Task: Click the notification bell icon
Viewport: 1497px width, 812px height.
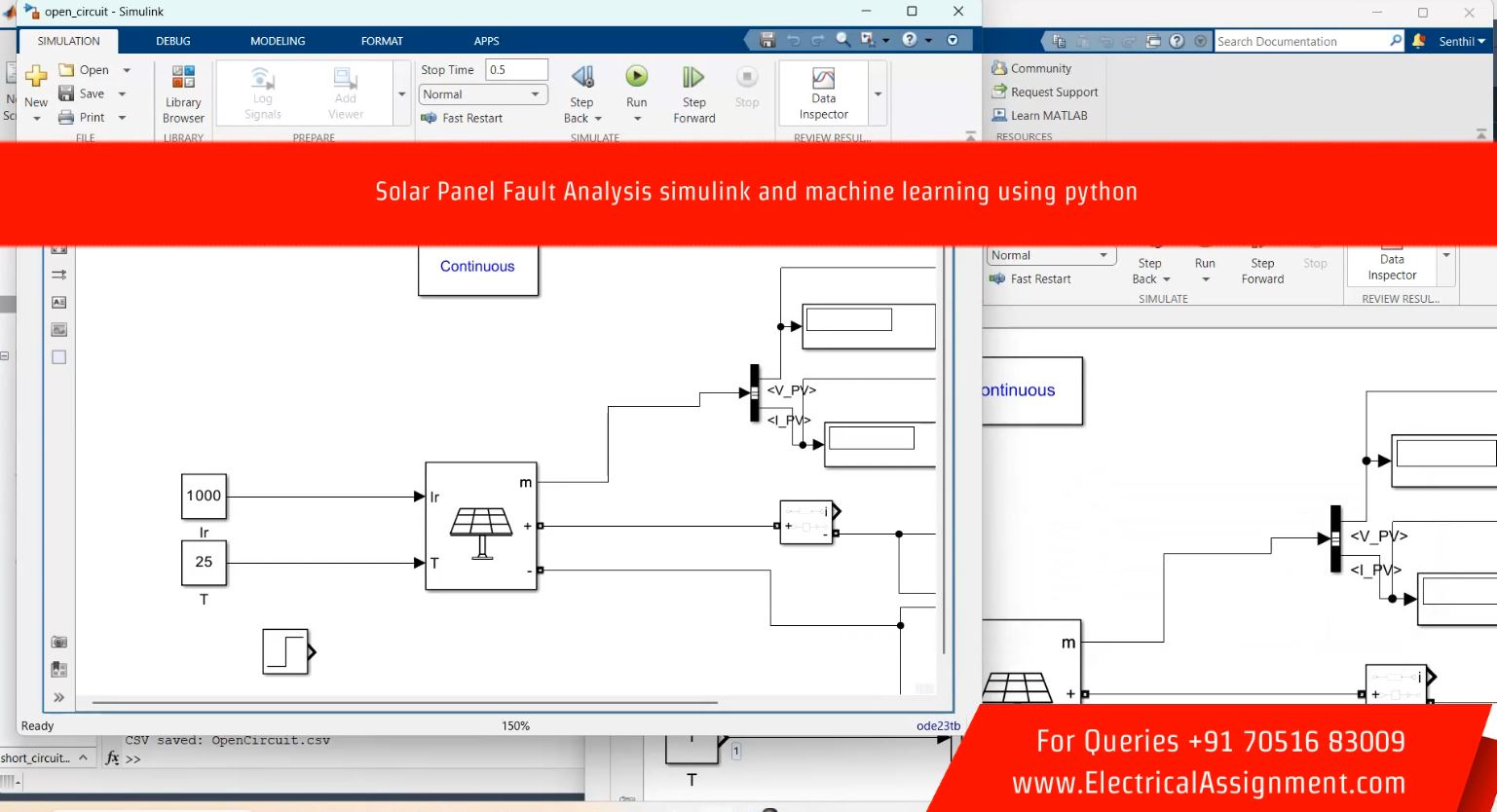Action: [1418, 41]
